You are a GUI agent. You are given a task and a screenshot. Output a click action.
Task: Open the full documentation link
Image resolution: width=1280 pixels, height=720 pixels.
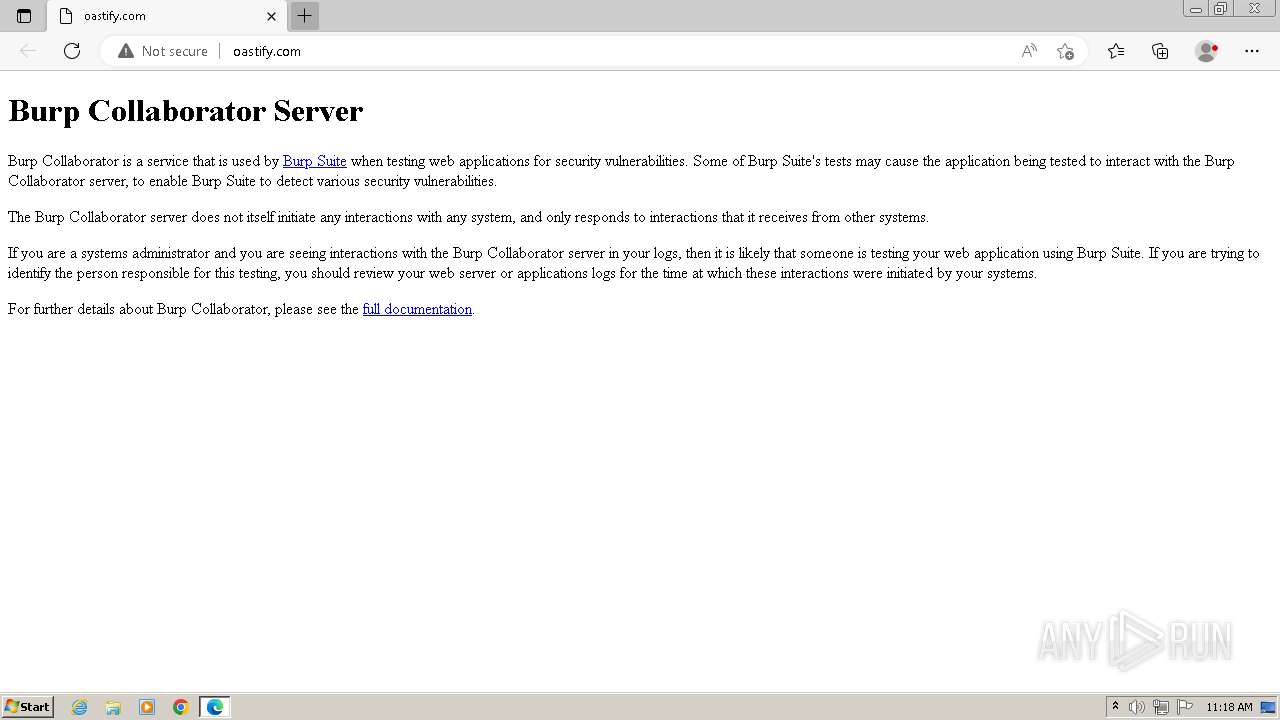coord(417,309)
